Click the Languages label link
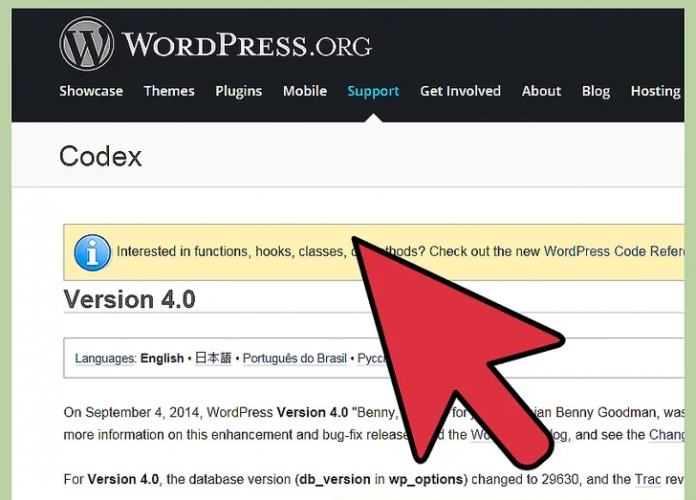The width and height of the screenshot is (696, 500). tap(105, 358)
